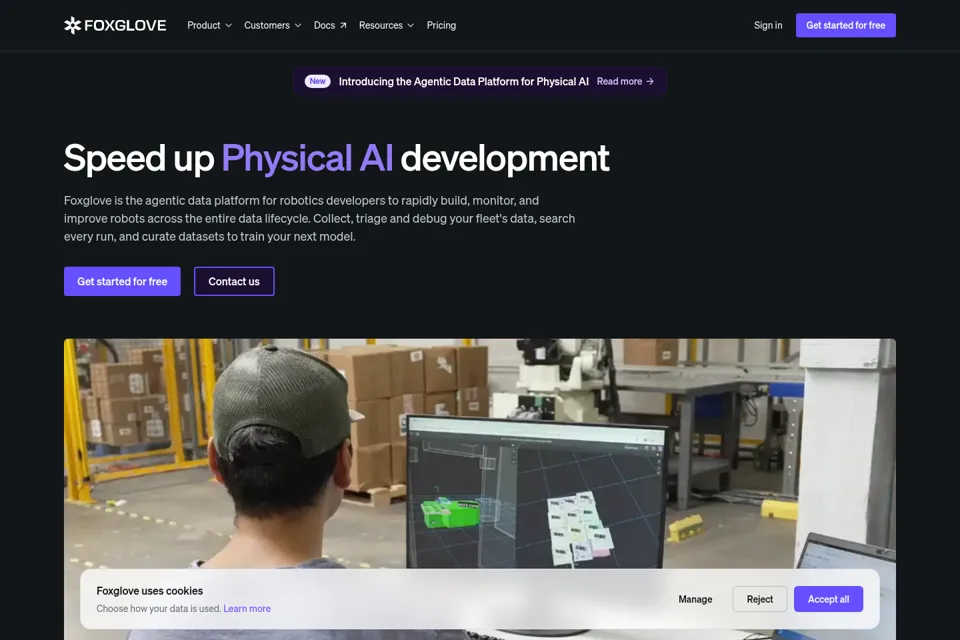Click hero Get started for free button
This screenshot has height=640, width=960.
(122, 281)
